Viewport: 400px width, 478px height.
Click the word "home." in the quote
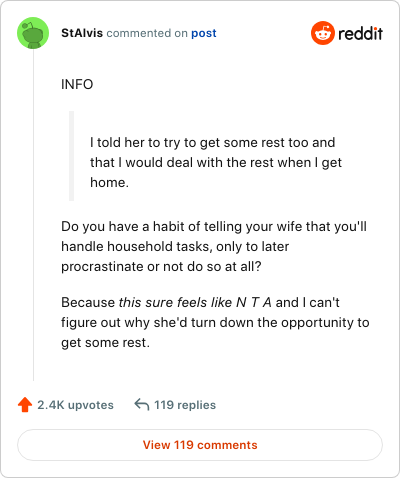pos(109,183)
